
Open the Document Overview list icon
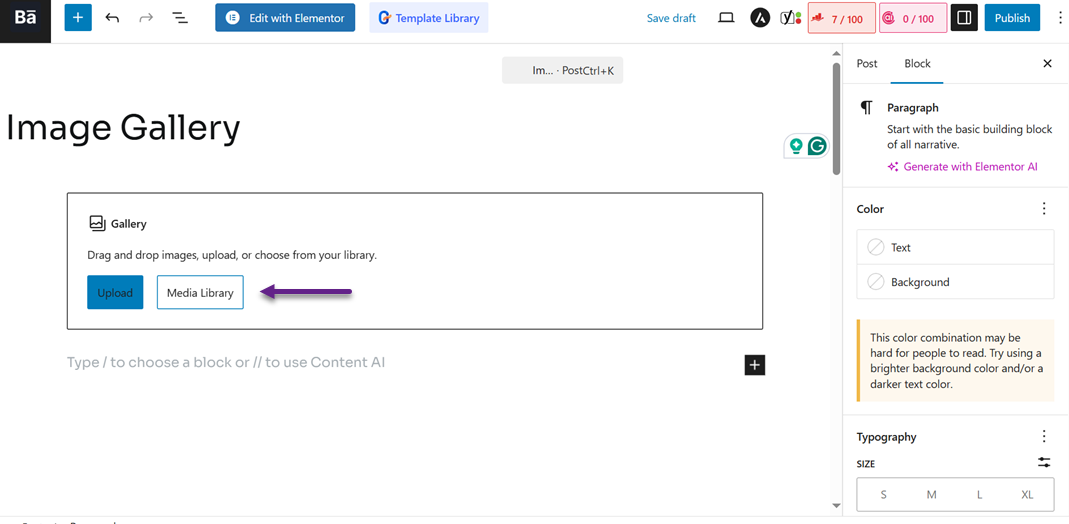(180, 18)
